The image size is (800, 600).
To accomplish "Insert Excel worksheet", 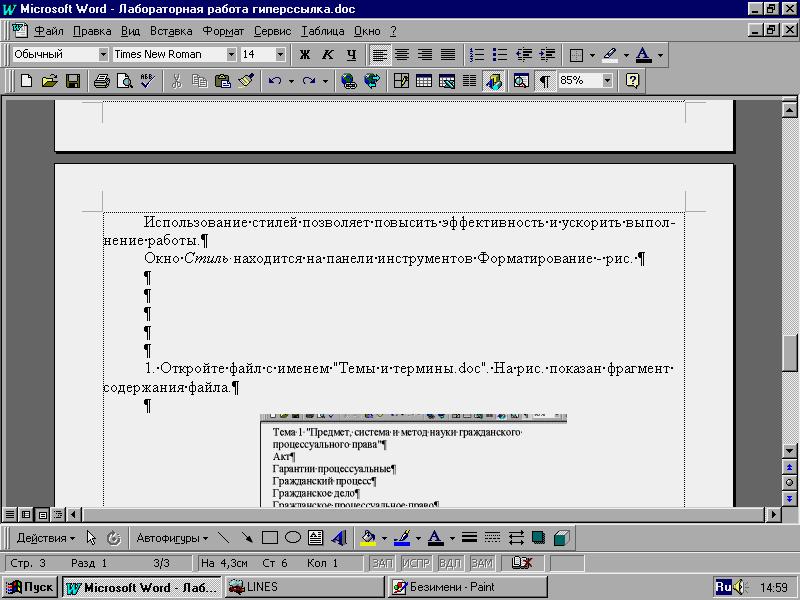I will [x=447, y=81].
